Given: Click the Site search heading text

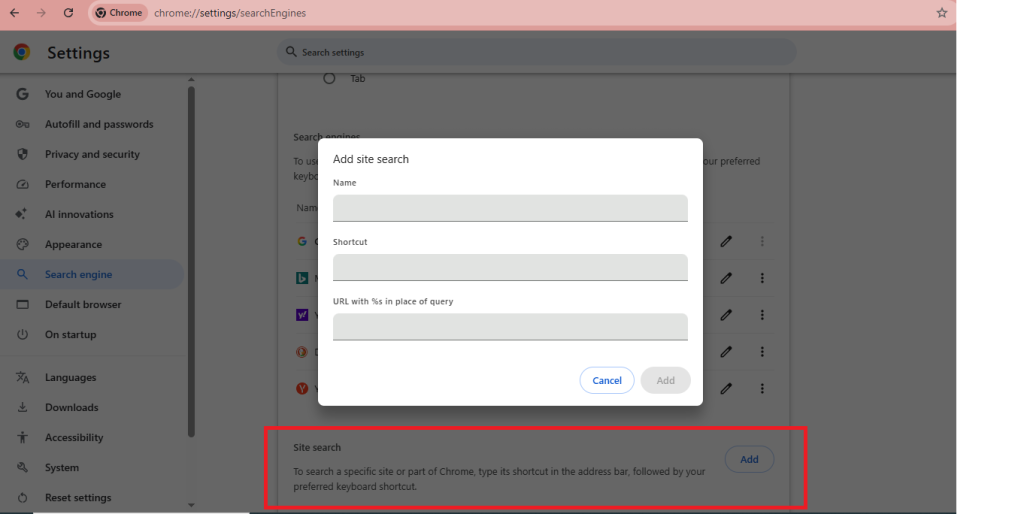Looking at the screenshot, I should 317,447.
